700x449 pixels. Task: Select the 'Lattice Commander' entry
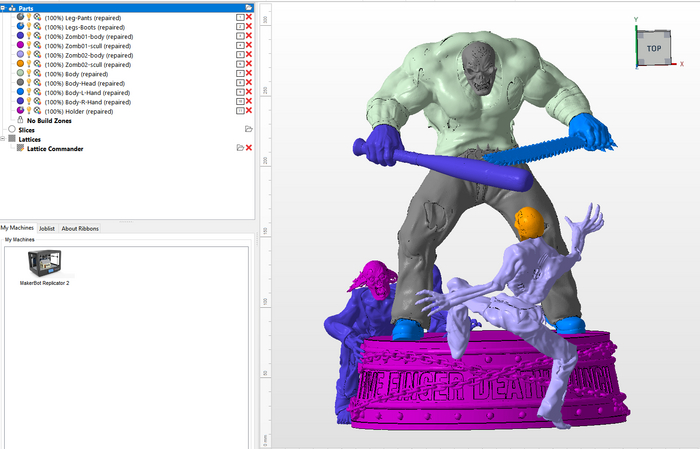pyautogui.click(x=55, y=149)
